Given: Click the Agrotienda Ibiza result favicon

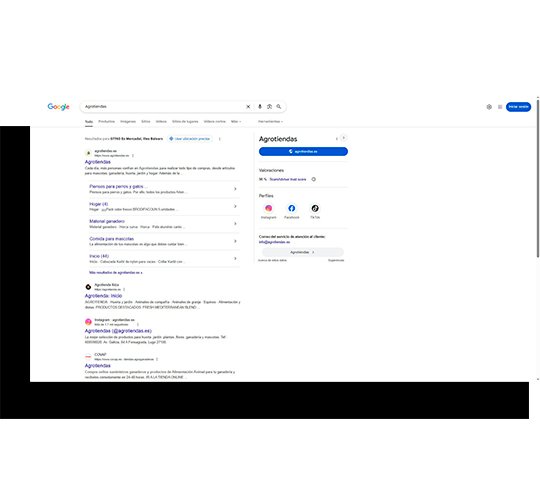Looking at the screenshot, I should pyautogui.click(x=88, y=287).
